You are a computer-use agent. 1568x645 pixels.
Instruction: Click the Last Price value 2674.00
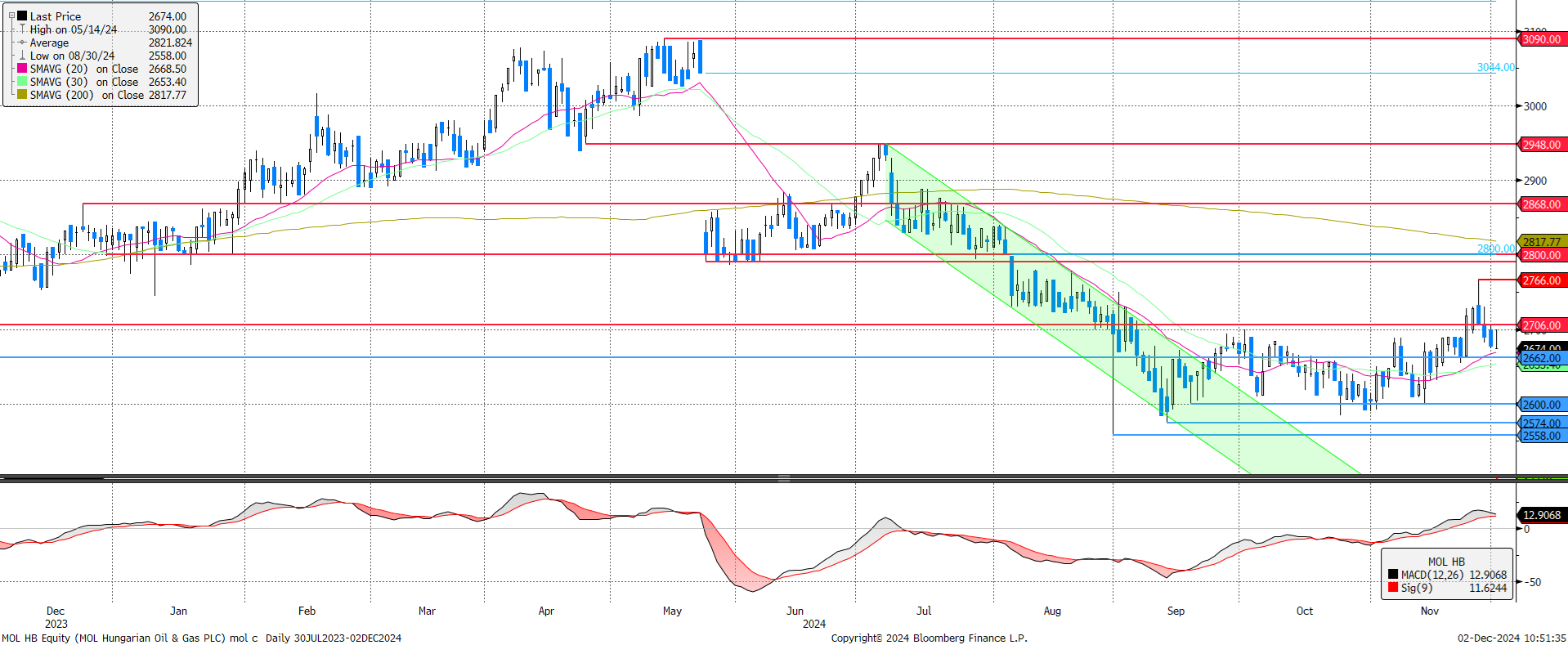(x=168, y=16)
